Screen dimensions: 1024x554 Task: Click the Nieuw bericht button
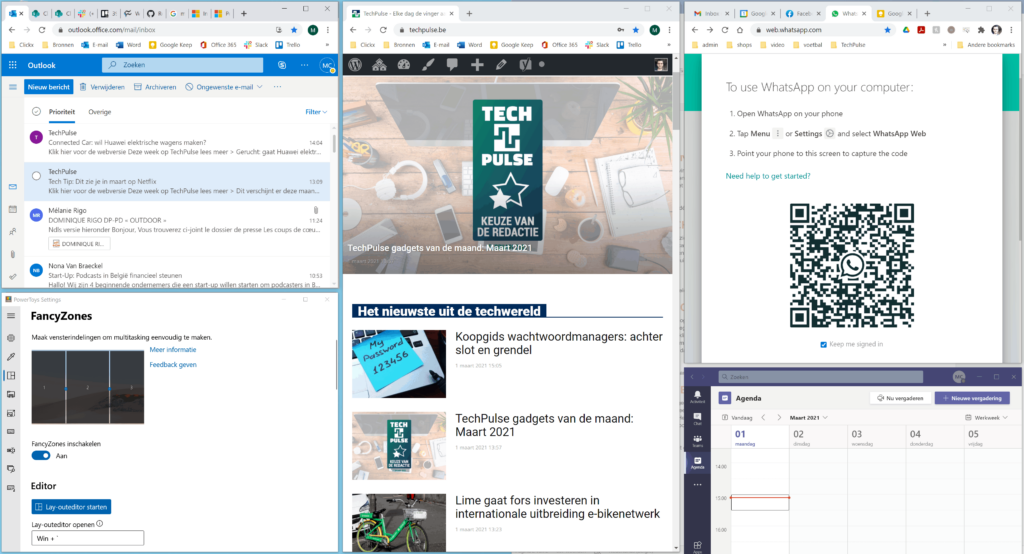[48, 87]
